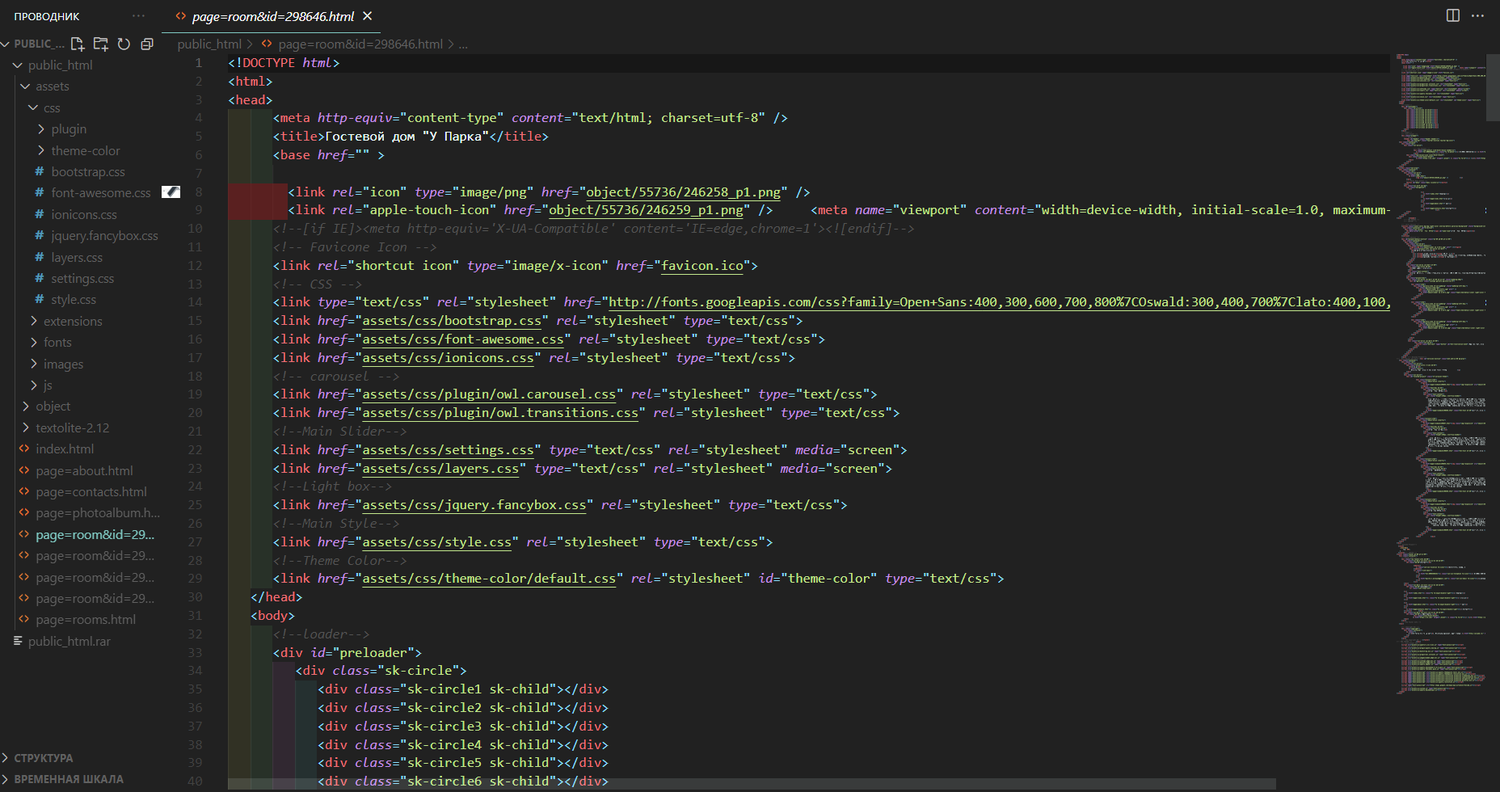1500x792 pixels.
Task: Collapse all folders in Explorer
Action: (x=147, y=44)
